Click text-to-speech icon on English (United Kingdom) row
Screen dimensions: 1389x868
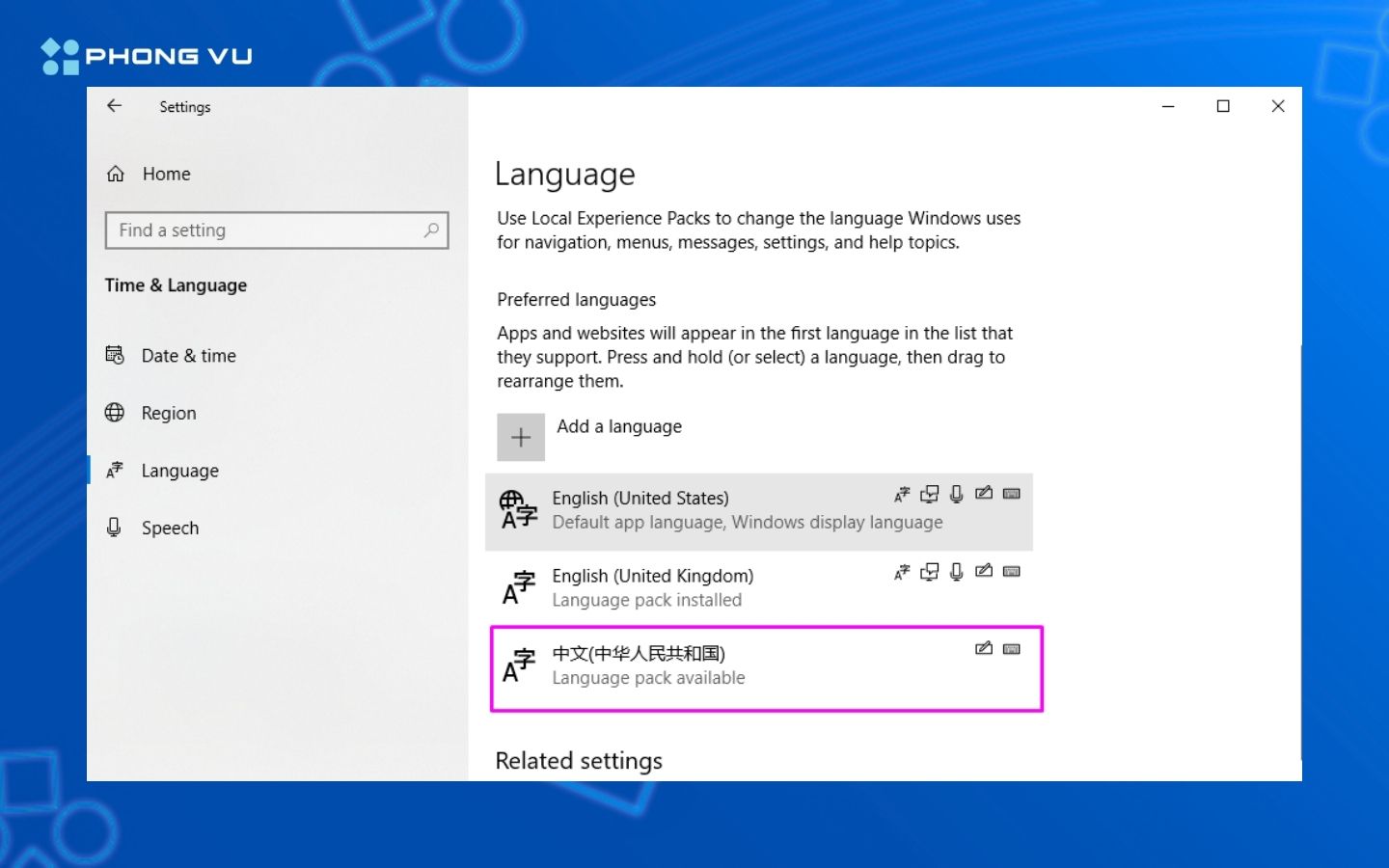[x=929, y=572]
